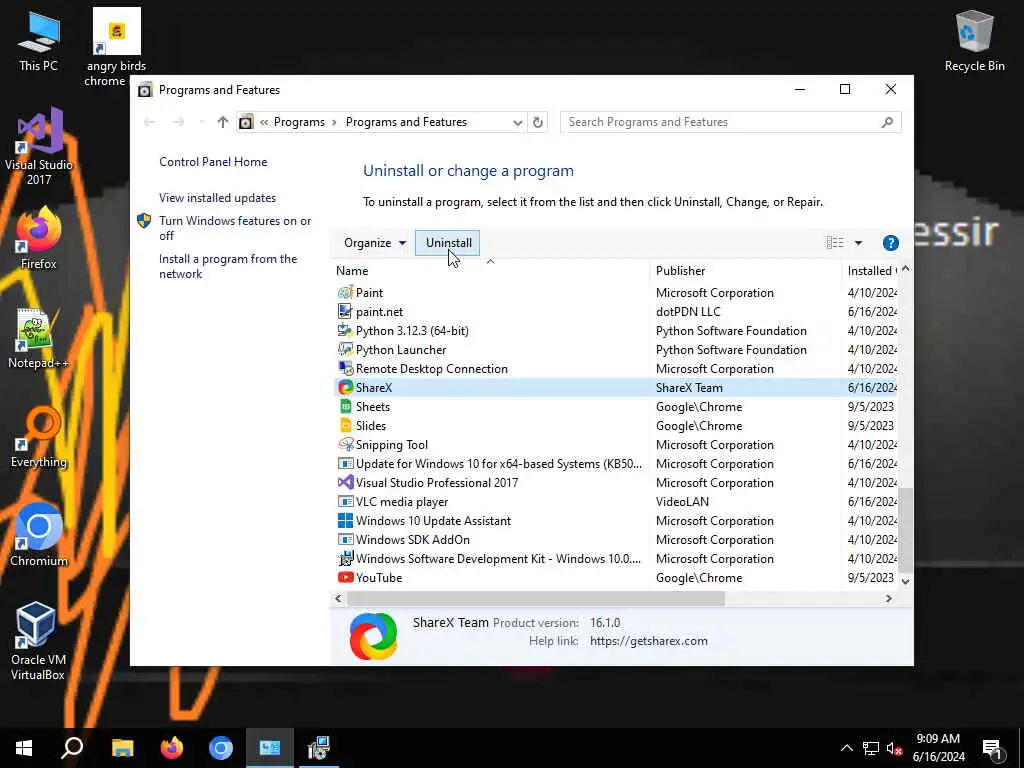Viewport: 1024px width, 768px height.
Task: Select Windows Software Development Kit icon
Action: [x=345, y=558]
